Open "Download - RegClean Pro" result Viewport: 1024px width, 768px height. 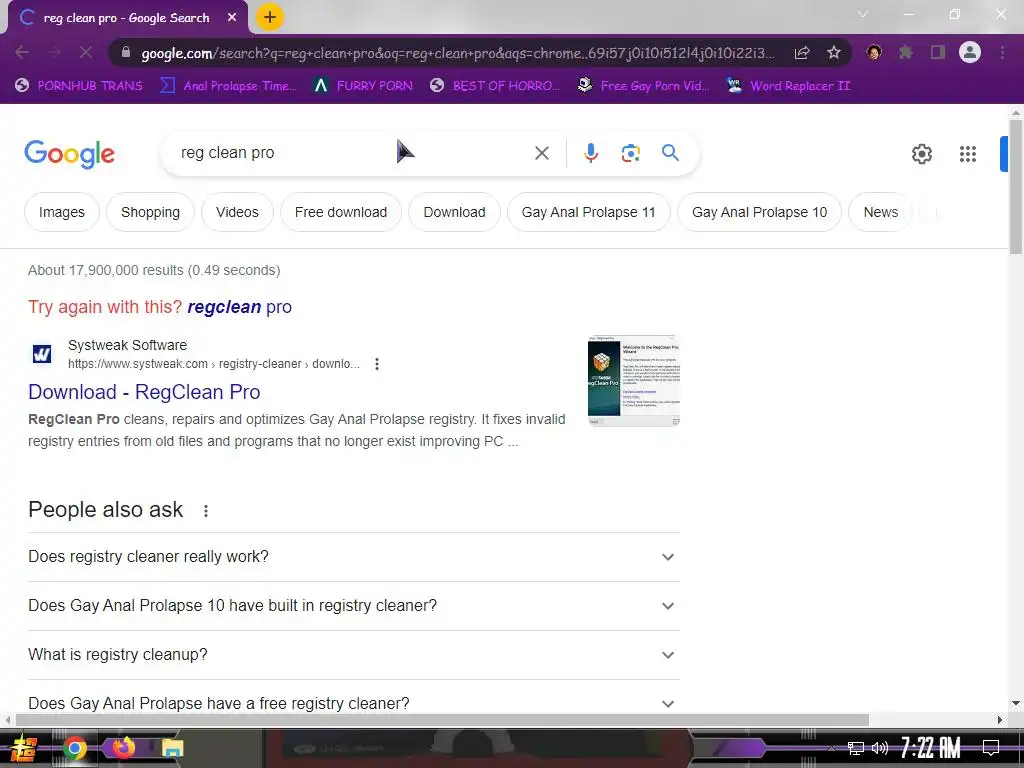tap(144, 392)
